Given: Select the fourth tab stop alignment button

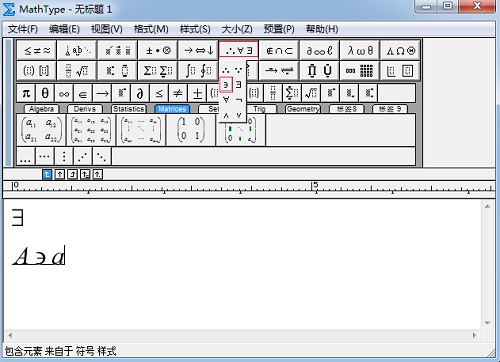Looking at the screenshot, I should coord(85,174).
